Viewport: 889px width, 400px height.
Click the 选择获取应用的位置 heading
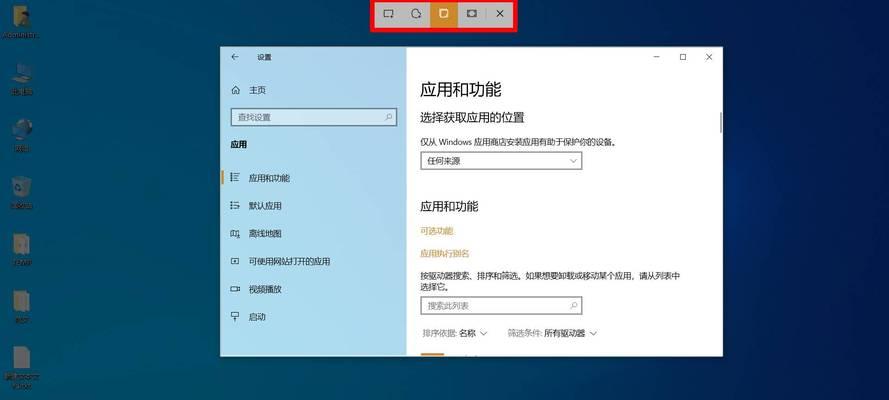[x=472, y=118]
